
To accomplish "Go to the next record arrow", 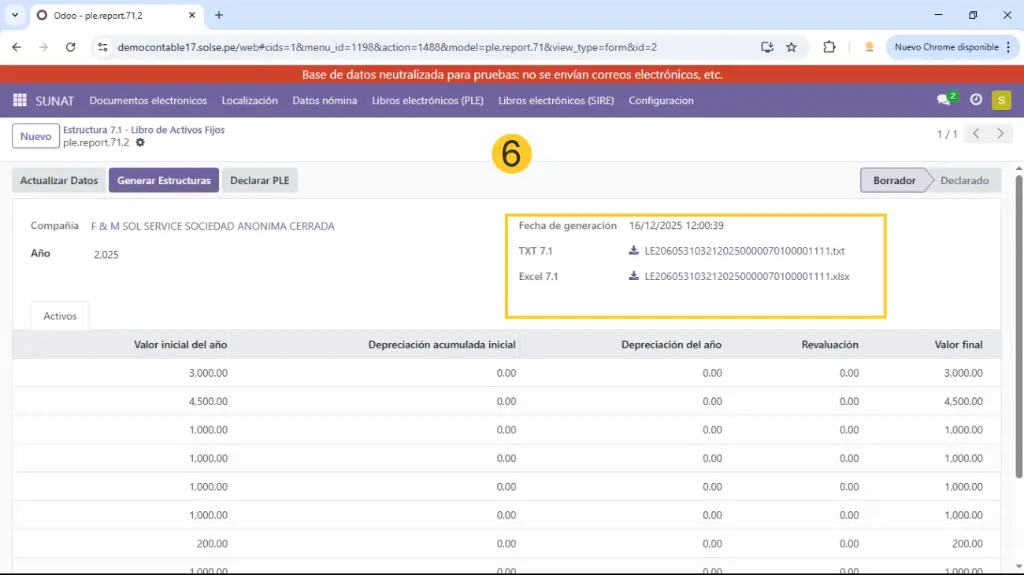I will point(1000,134).
